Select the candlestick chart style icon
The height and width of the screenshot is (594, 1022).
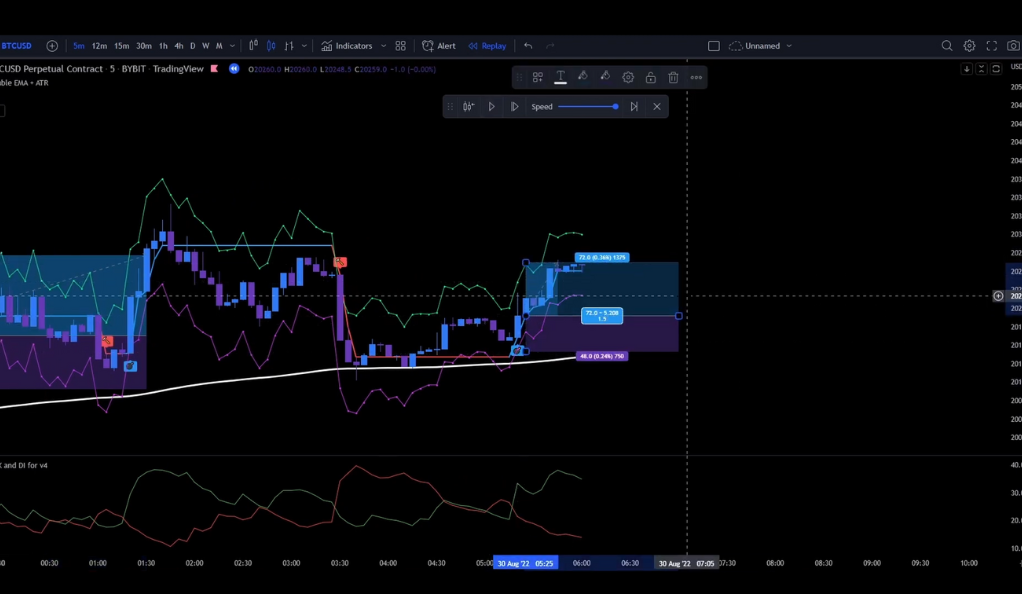(271, 46)
